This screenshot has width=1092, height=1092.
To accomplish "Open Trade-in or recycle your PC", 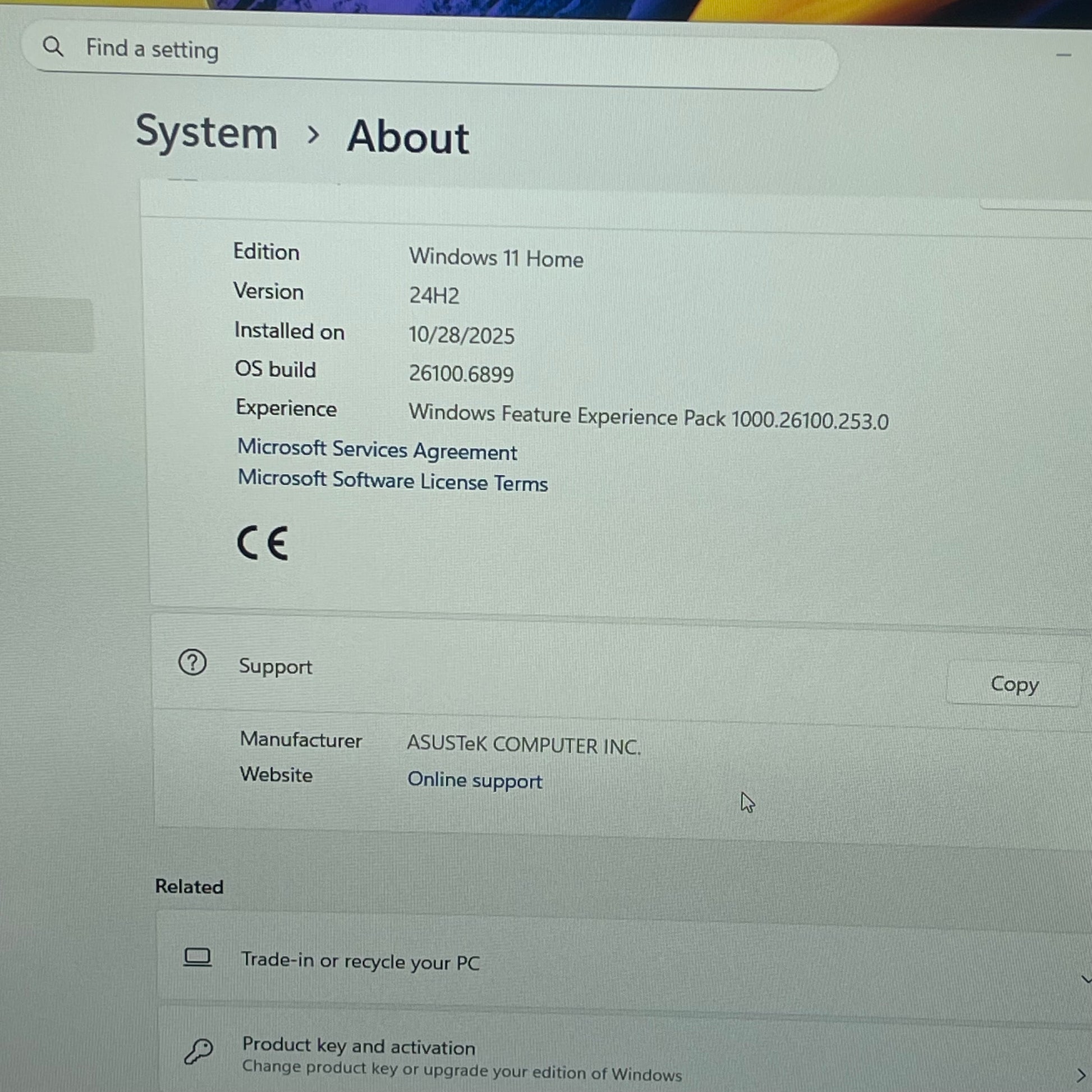I will coord(360,961).
